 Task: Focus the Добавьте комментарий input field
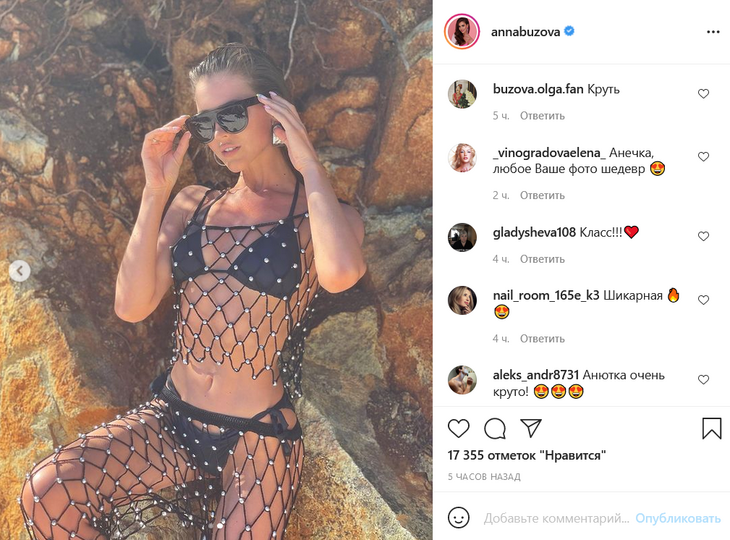556,518
